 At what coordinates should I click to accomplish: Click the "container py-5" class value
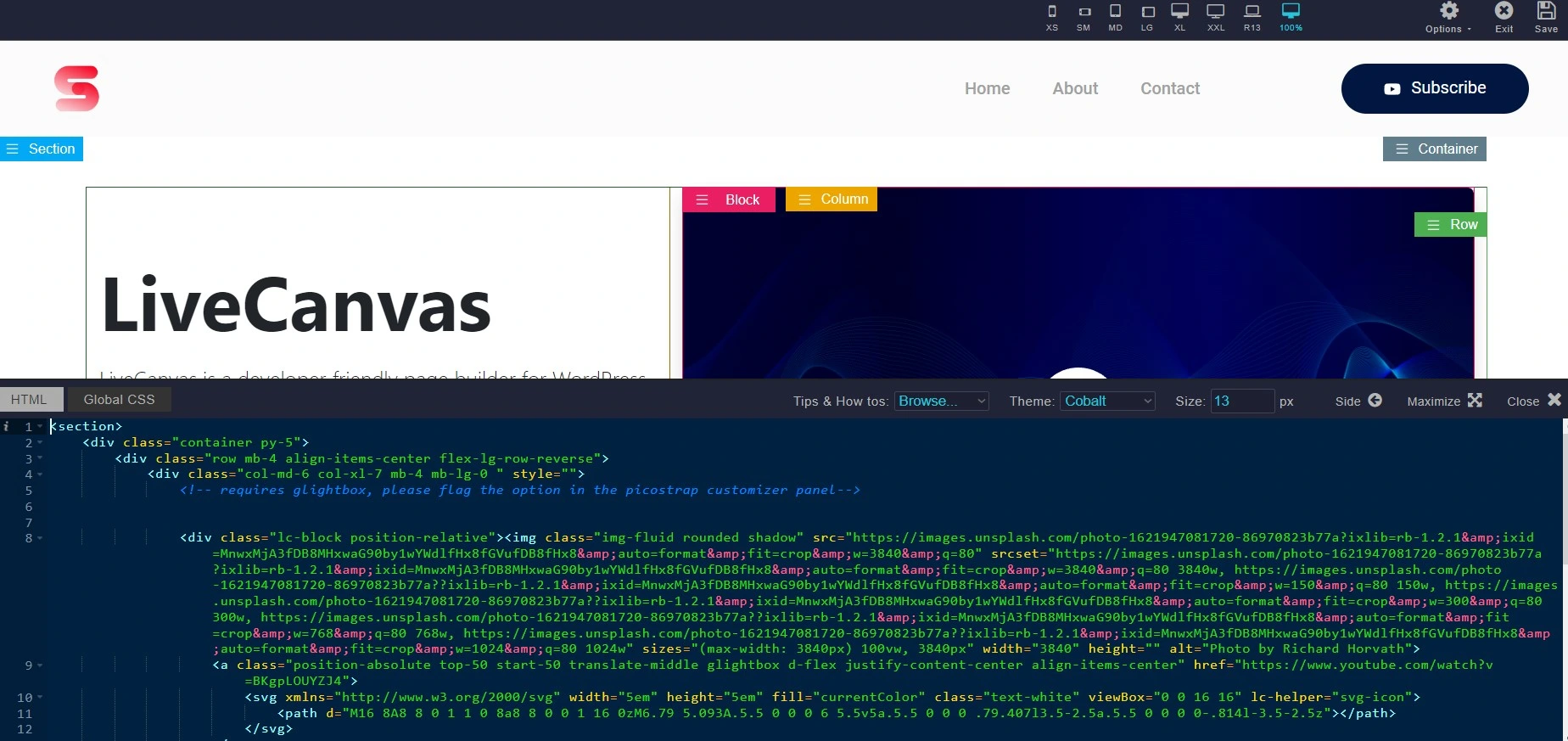click(x=236, y=442)
